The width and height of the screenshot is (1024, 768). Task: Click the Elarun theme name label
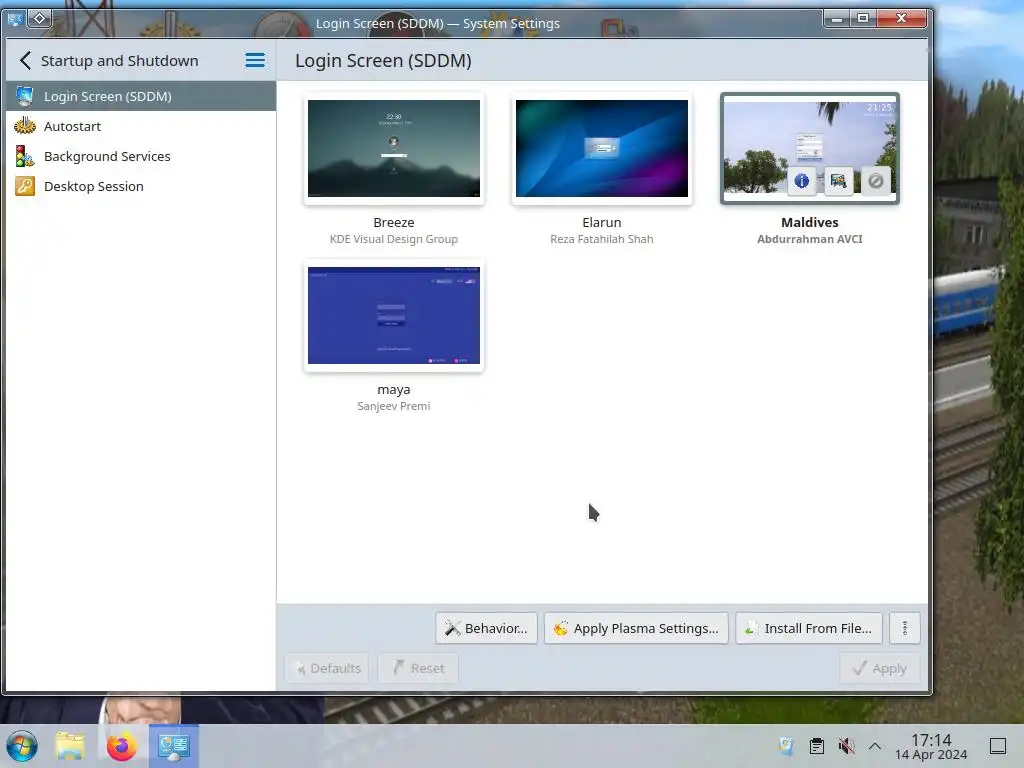601,222
